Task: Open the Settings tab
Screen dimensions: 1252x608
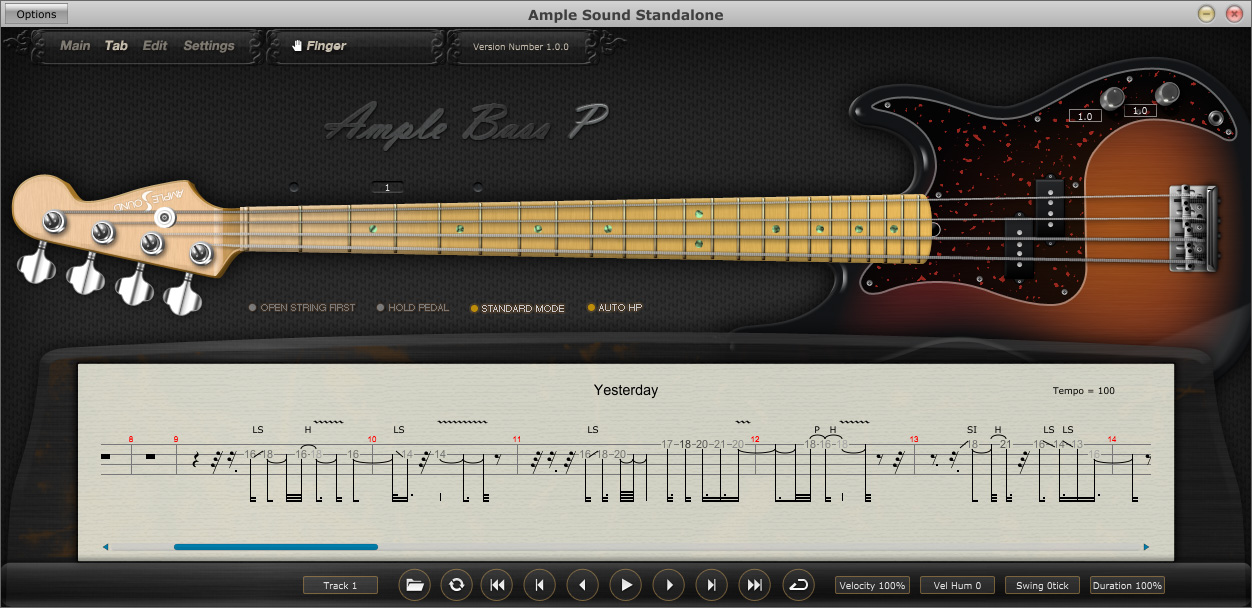Action: pos(209,46)
